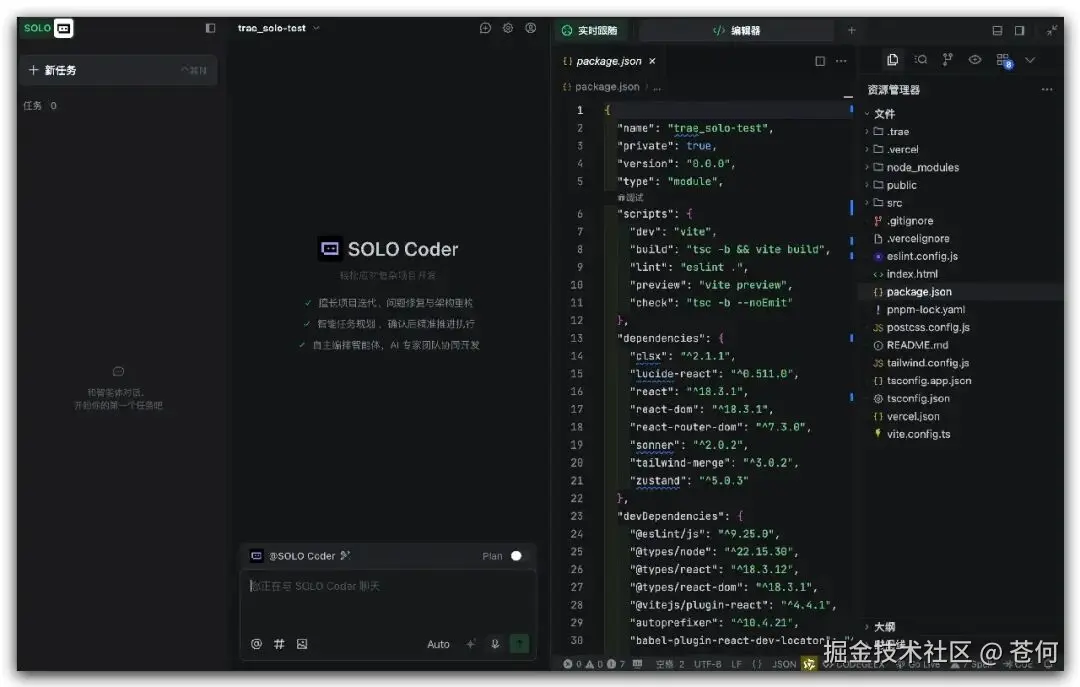The image size is (1080, 687).
Task: Insert an @ mention in chat
Action: 256,644
